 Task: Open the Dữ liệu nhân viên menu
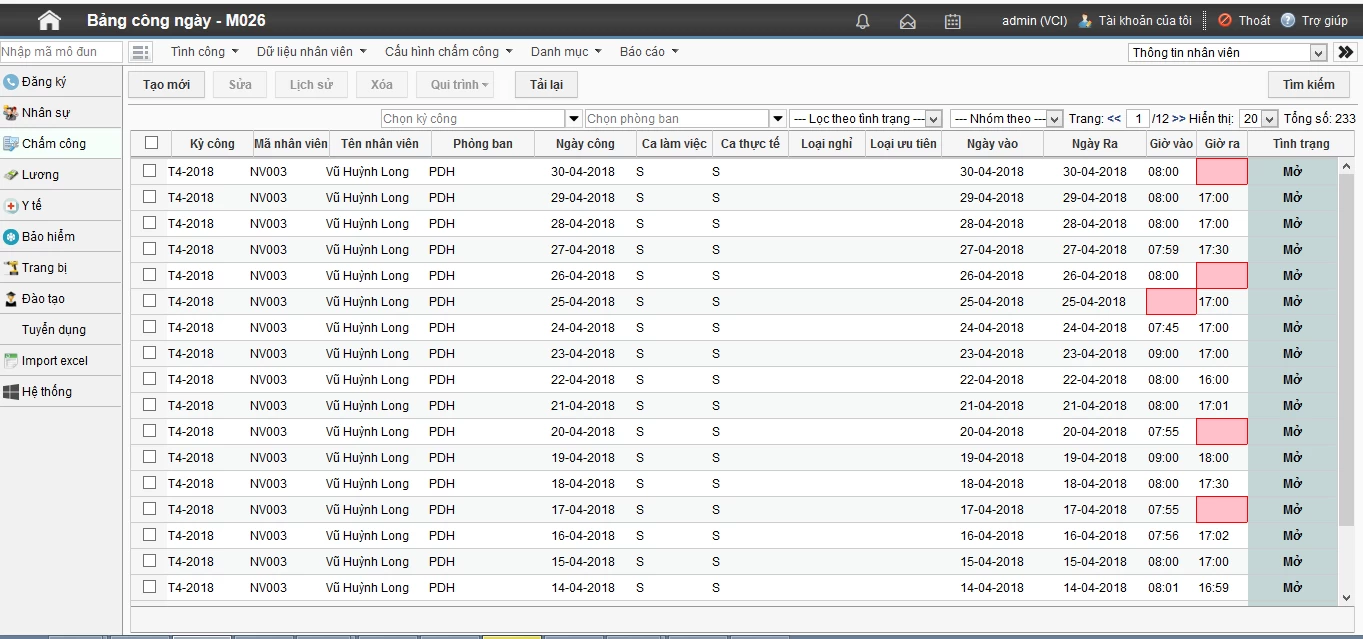click(x=311, y=52)
